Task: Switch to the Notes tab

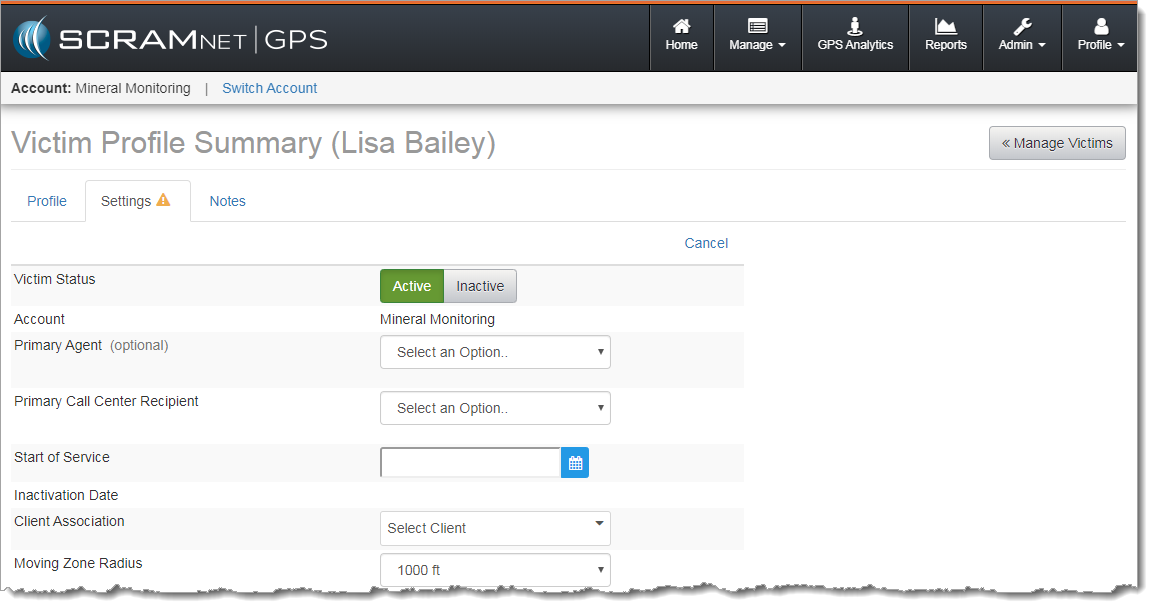Action: pos(227,201)
